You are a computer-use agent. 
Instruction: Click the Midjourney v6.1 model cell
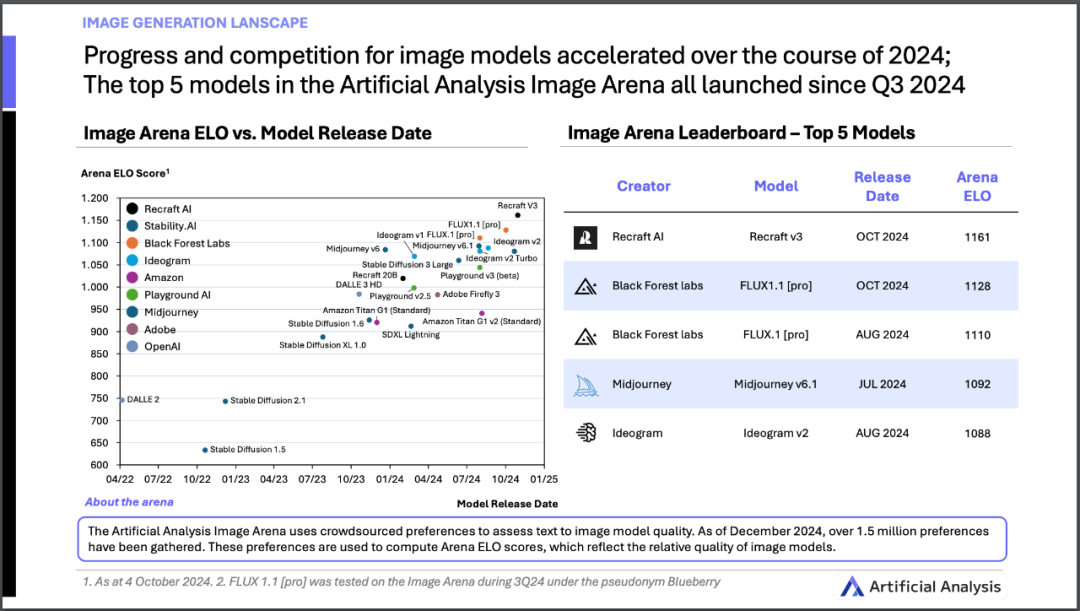click(x=776, y=384)
